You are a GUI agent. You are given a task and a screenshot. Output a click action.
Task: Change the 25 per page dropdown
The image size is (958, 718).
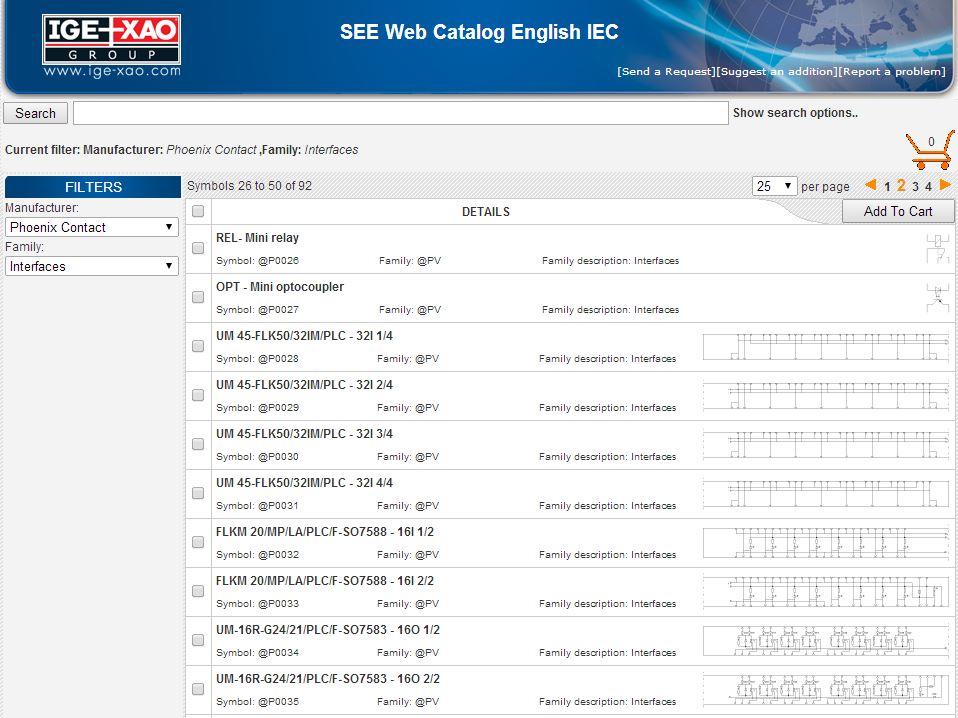click(774, 186)
